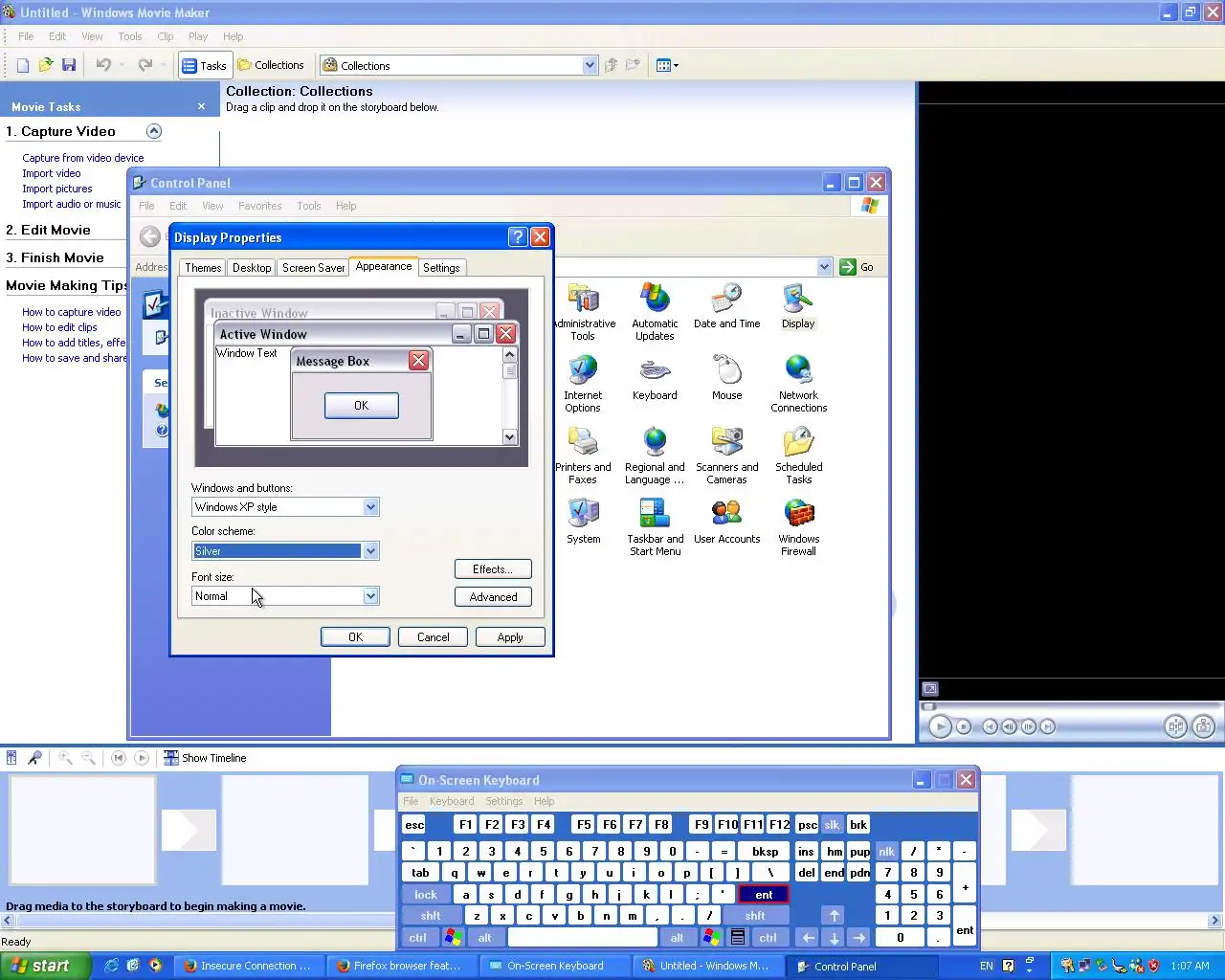Toggle the lock key on On-Screen Keyboard
Image resolution: width=1225 pixels, height=980 pixels.
[x=426, y=895]
